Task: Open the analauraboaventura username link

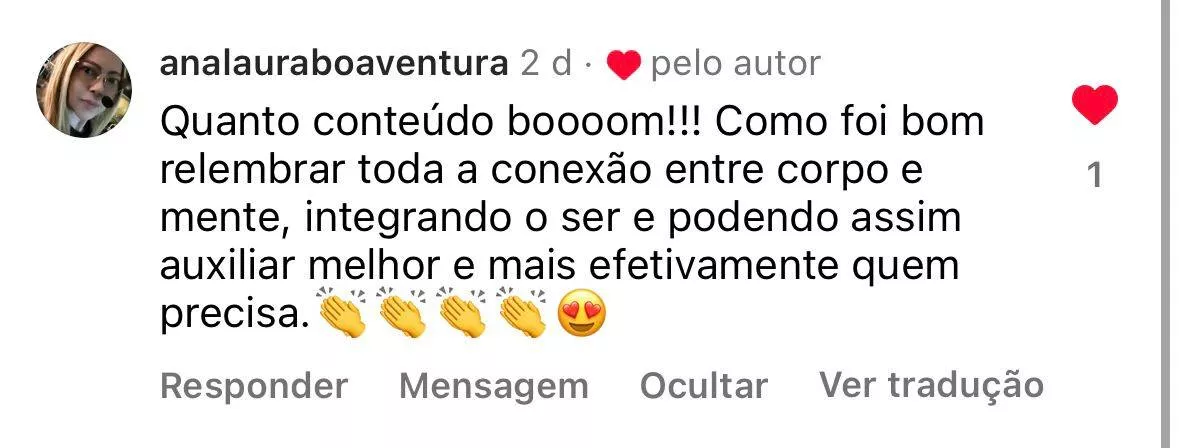Action: 334,65
